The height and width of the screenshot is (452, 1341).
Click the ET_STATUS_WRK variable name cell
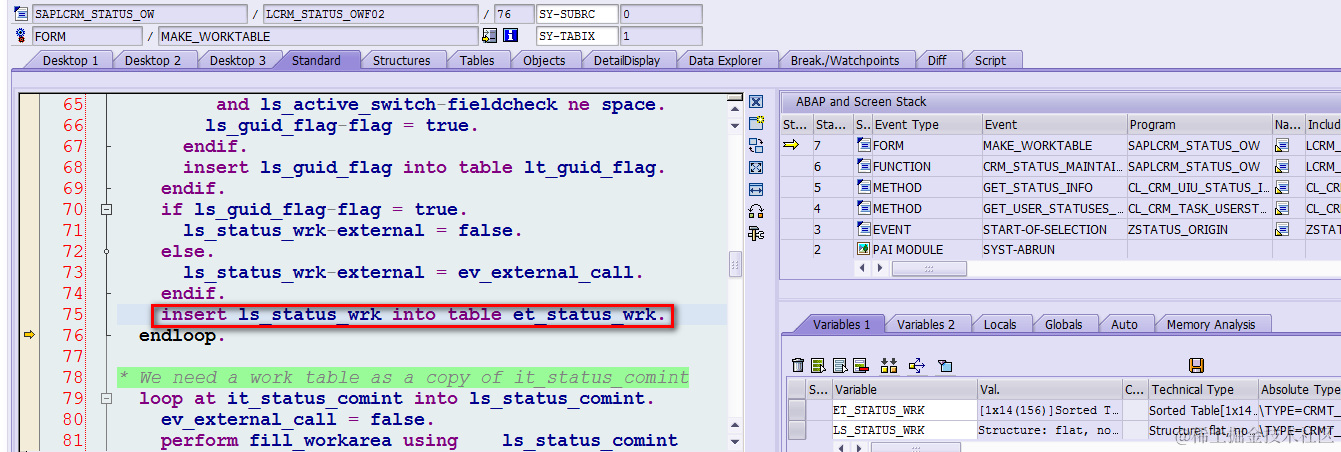904,410
